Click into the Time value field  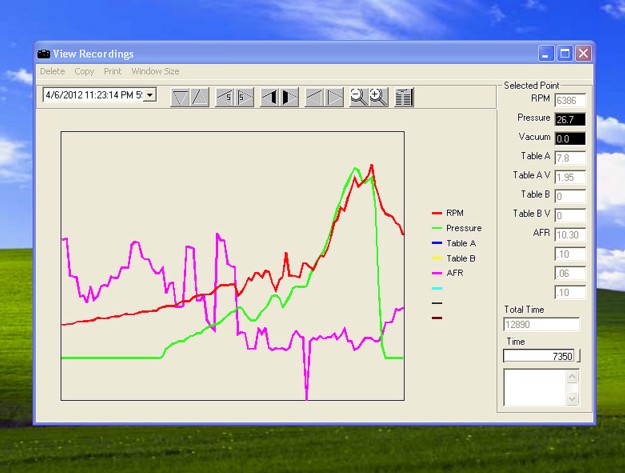pos(540,356)
